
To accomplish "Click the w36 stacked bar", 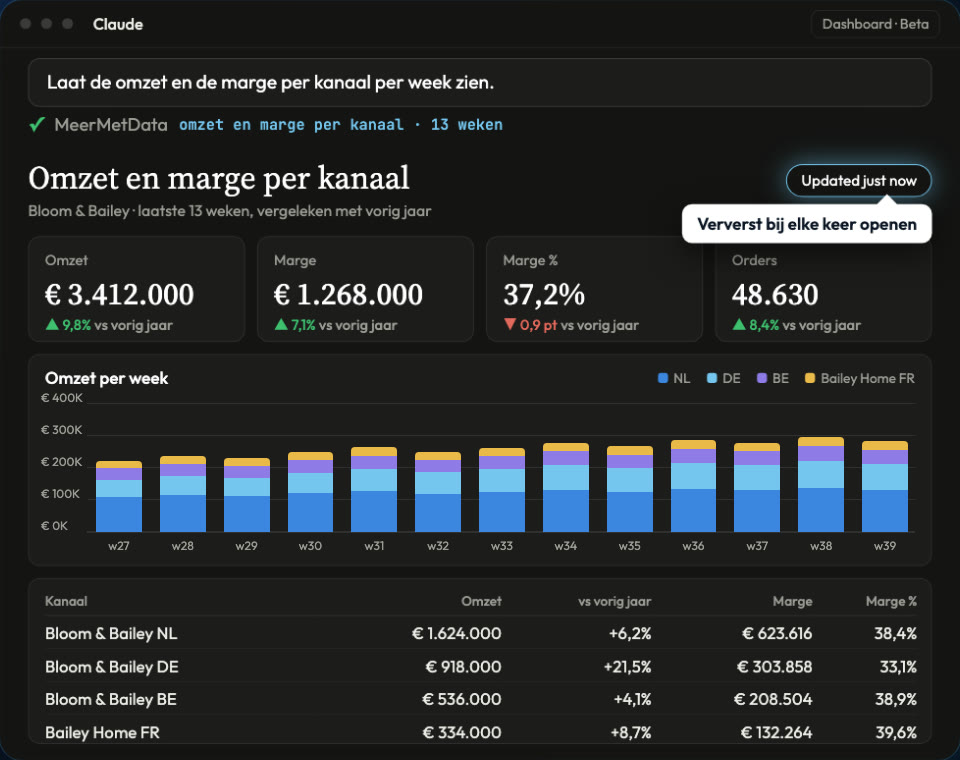I will (693, 486).
